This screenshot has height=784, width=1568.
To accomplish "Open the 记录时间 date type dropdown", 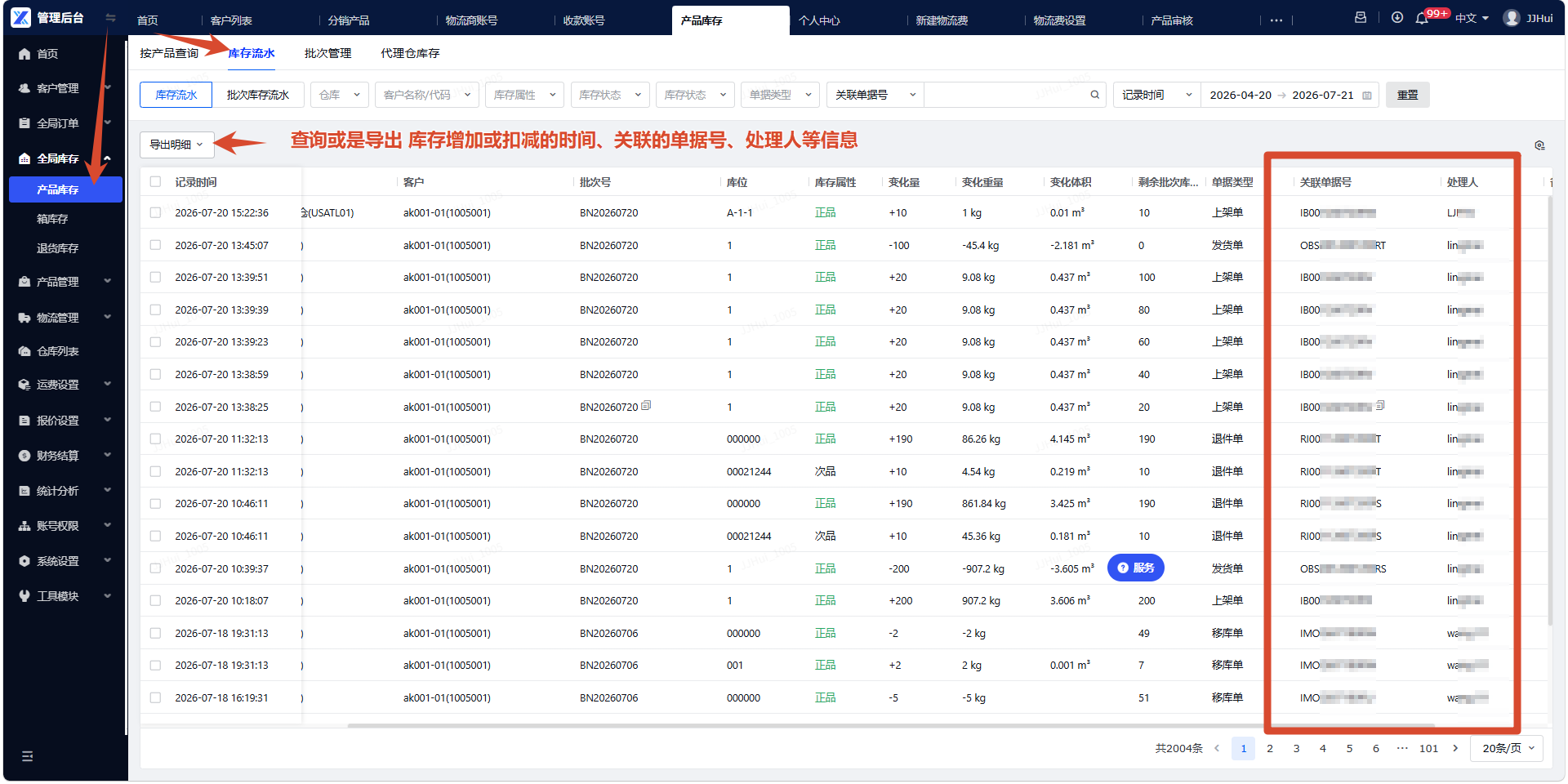I will tap(1156, 95).
